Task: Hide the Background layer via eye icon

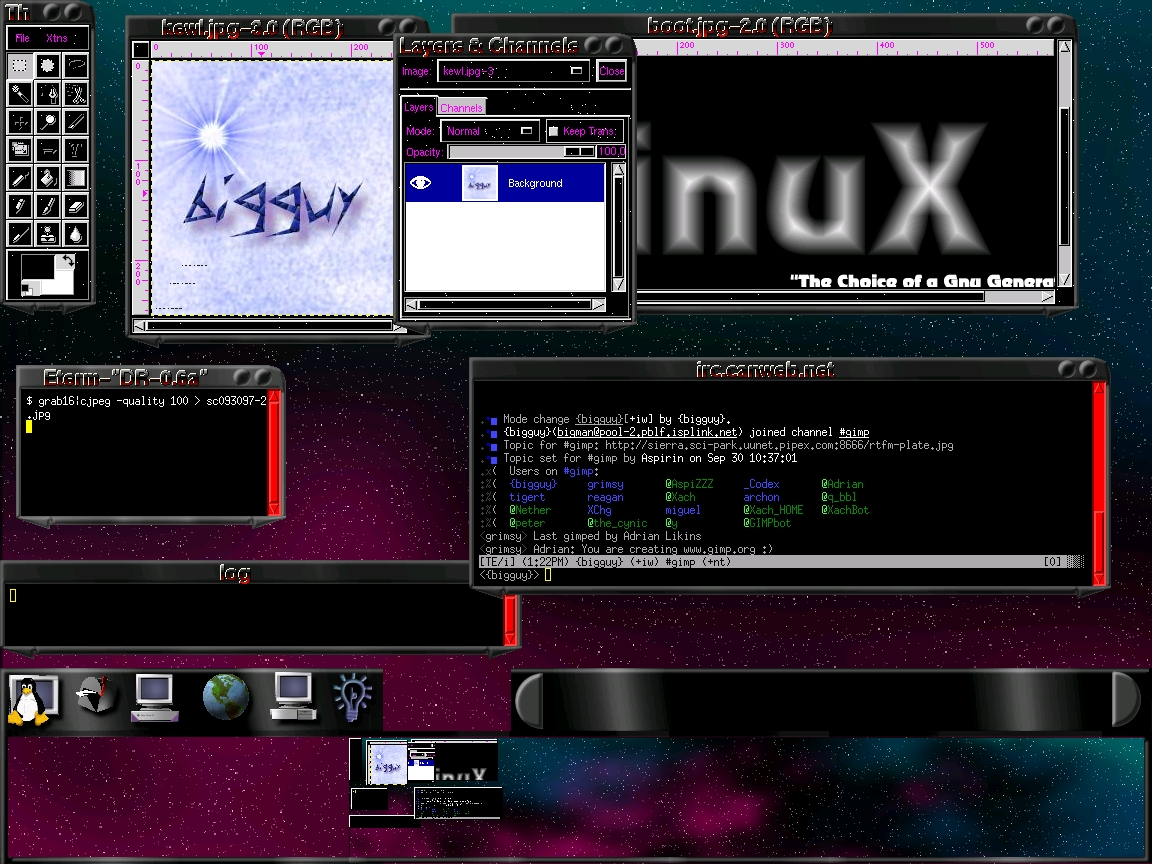Action: click(x=420, y=183)
